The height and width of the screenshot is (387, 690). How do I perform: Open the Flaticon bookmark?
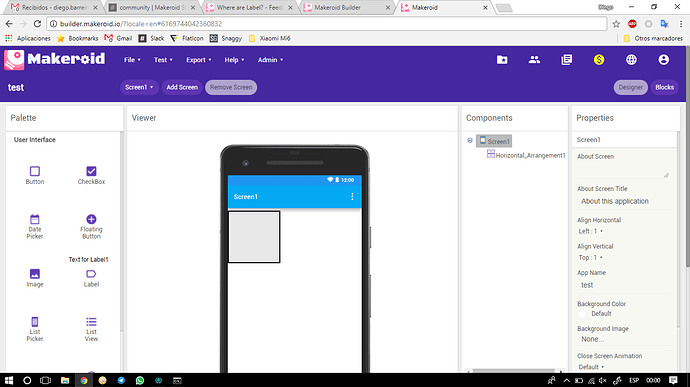point(187,38)
